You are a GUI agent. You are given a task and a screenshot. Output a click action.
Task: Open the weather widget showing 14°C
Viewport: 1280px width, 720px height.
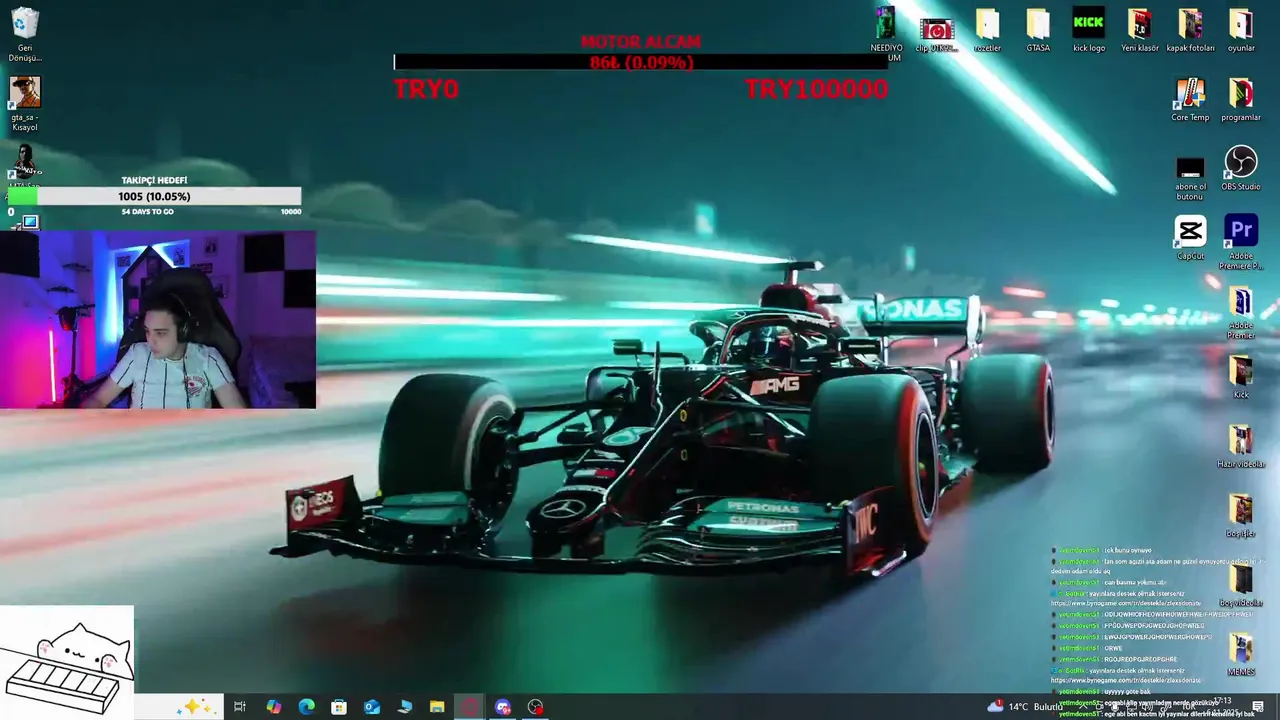click(x=1026, y=707)
